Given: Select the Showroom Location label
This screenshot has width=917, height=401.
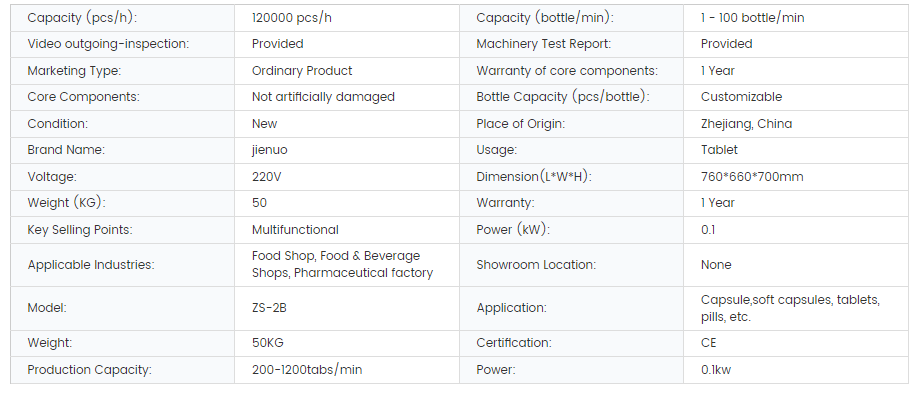Looking at the screenshot, I should [536, 265].
